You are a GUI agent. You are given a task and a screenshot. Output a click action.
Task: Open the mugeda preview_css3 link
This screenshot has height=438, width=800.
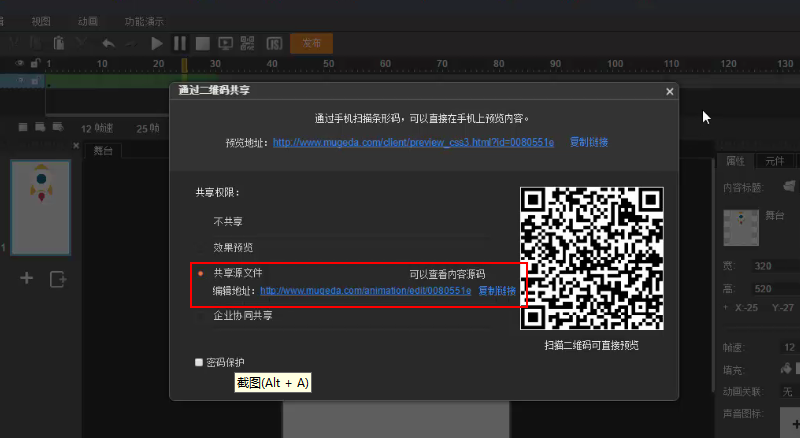pos(413,142)
